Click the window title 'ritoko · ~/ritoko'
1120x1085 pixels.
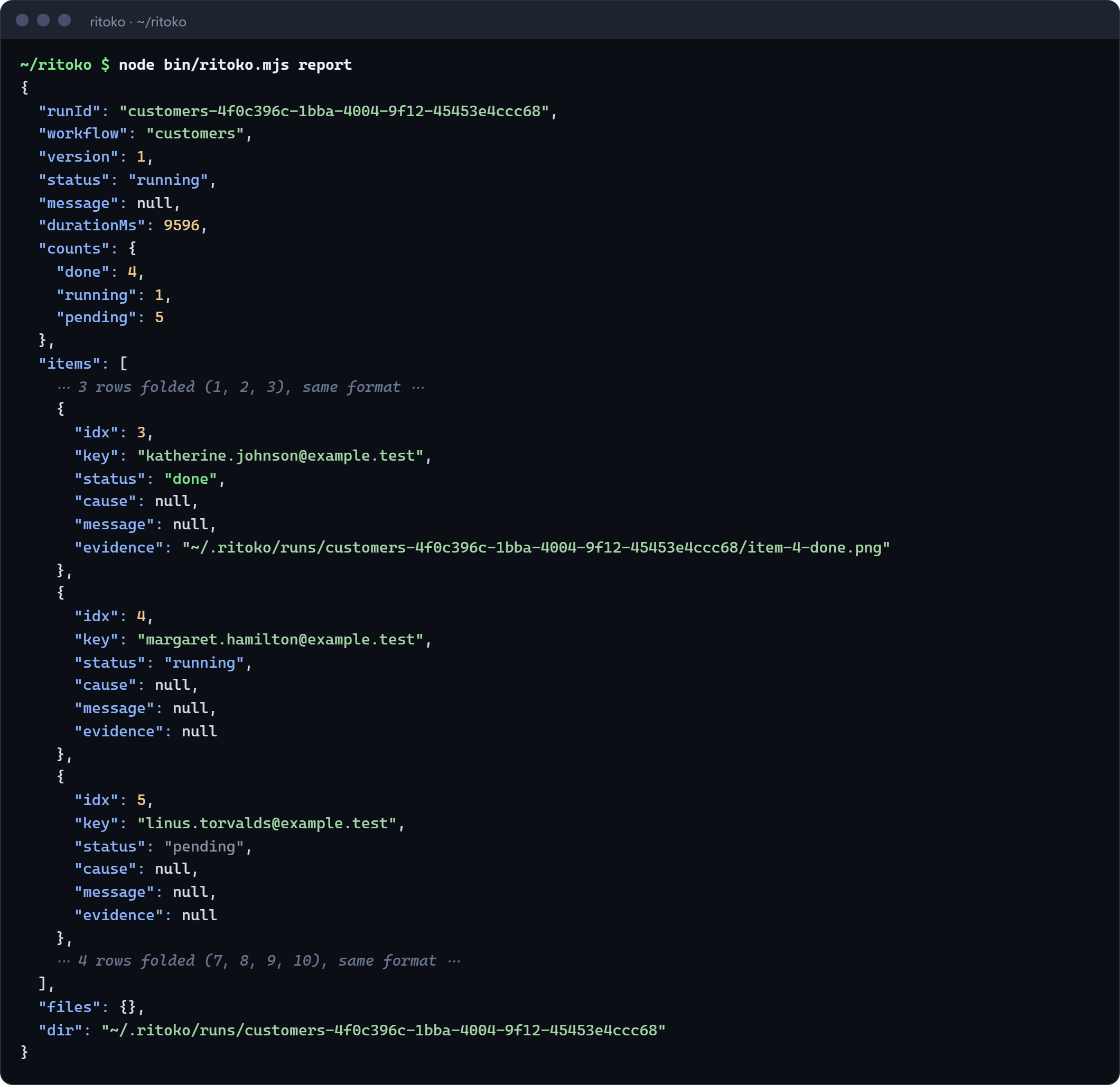[138, 22]
